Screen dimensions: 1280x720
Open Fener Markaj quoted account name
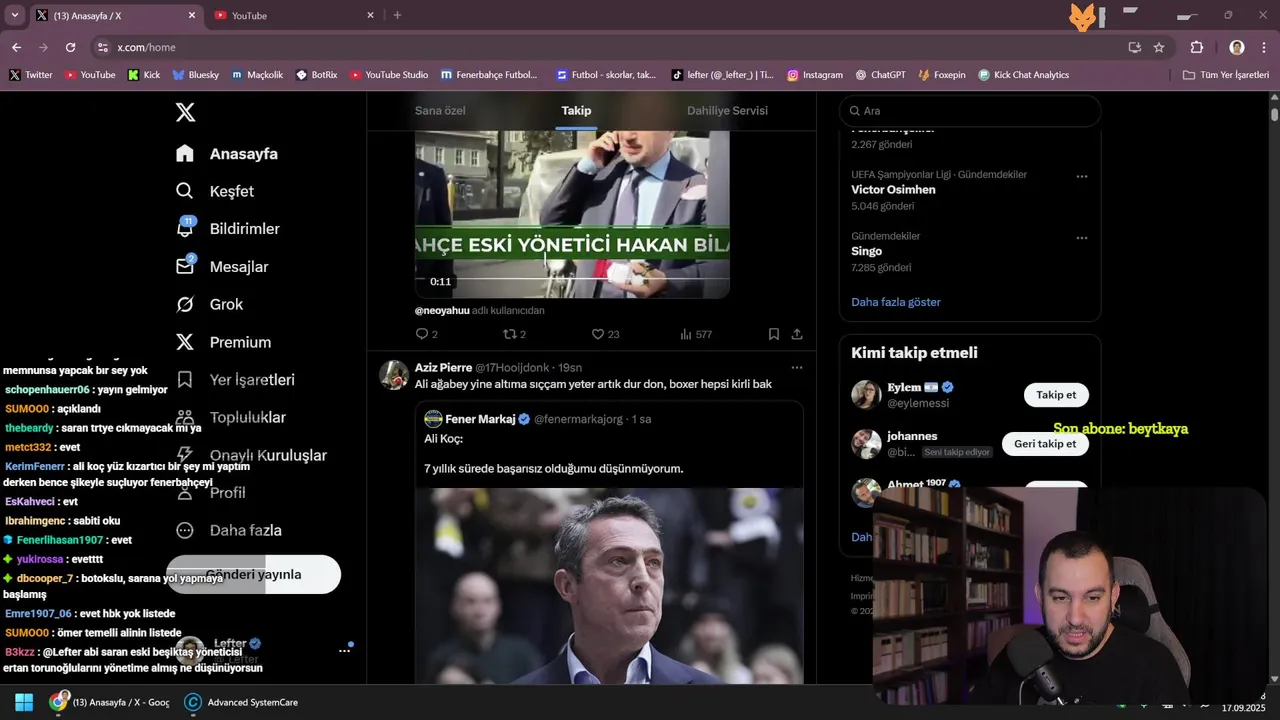tap(480, 419)
